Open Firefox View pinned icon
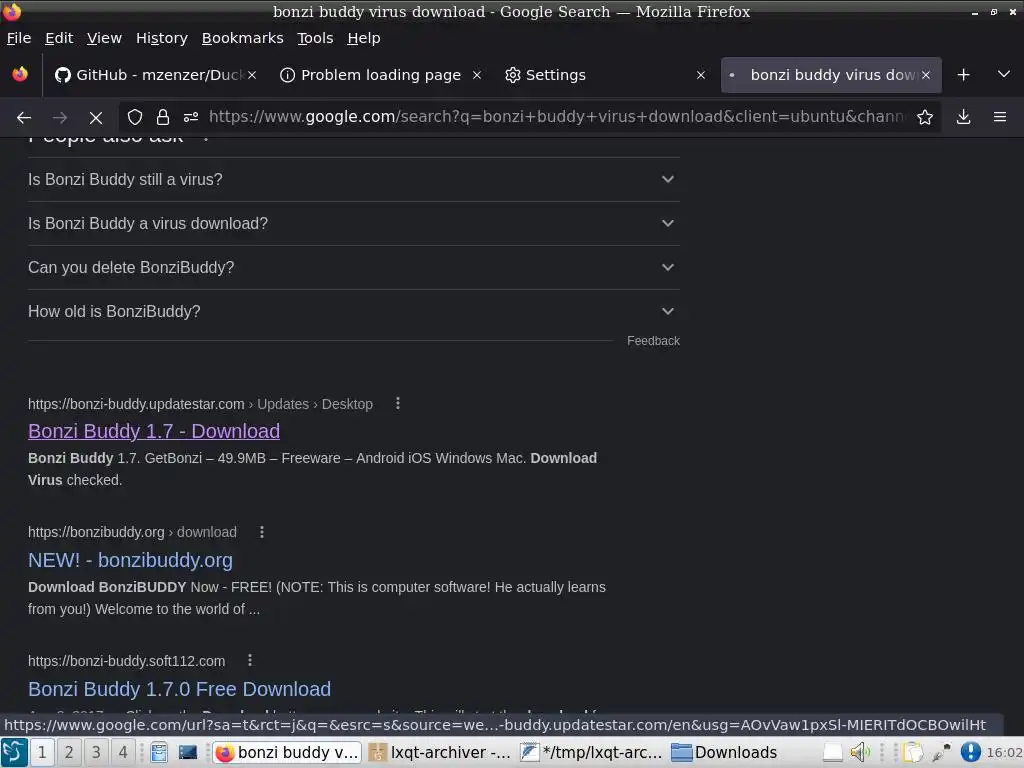The image size is (1024, 768). click(x=20, y=74)
